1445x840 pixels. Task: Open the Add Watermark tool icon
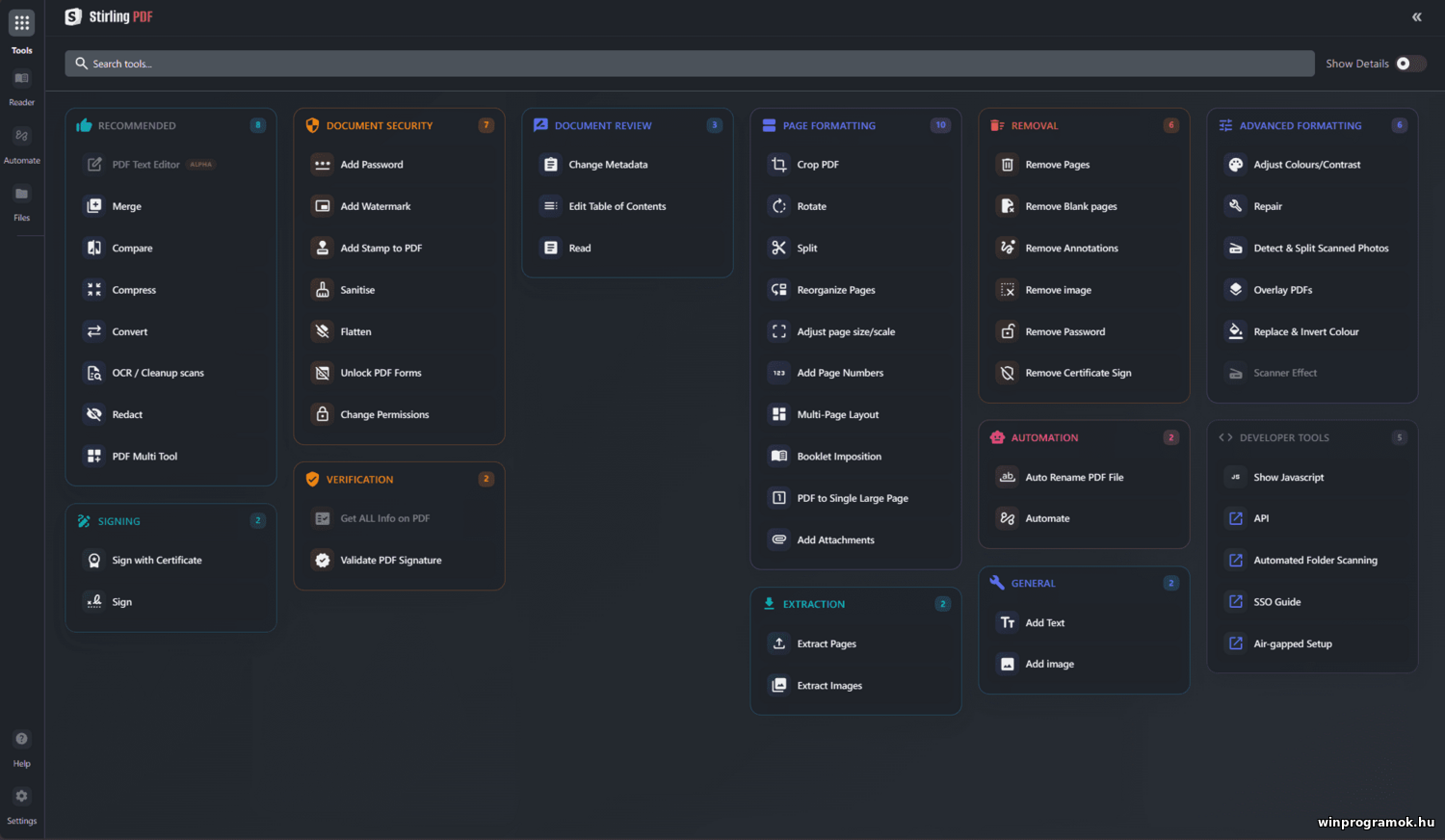(x=323, y=206)
